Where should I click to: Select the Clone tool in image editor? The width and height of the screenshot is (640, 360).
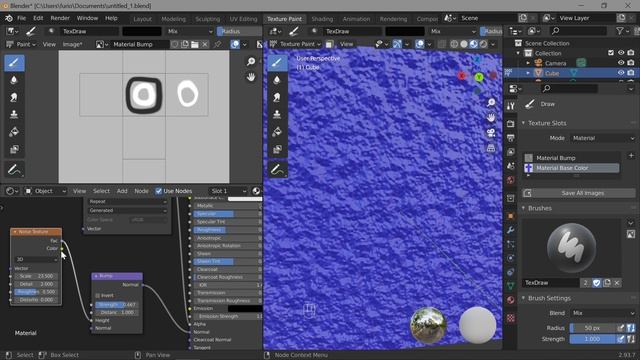[14, 114]
